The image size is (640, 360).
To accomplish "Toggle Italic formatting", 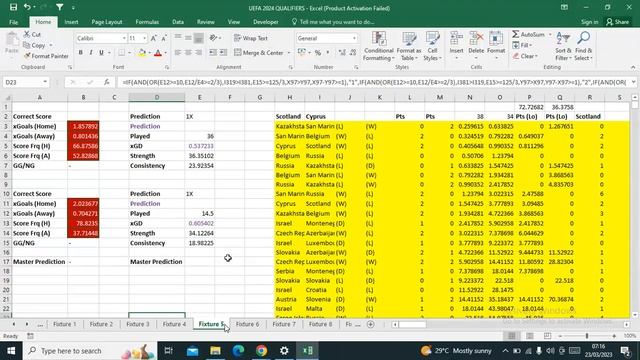I will (x=91, y=53).
